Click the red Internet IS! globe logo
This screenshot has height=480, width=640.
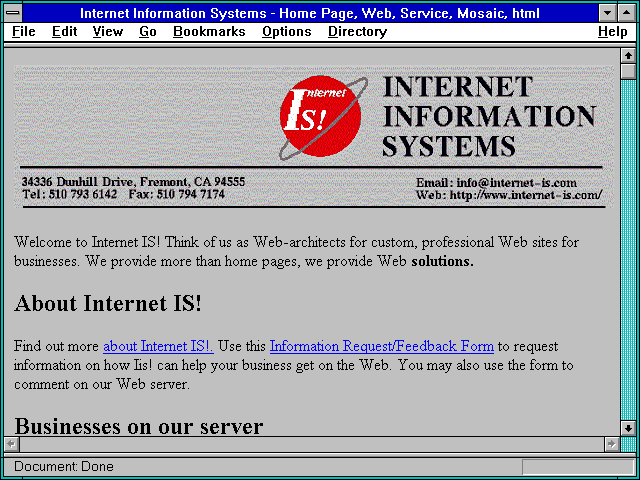pyautogui.click(x=322, y=117)
